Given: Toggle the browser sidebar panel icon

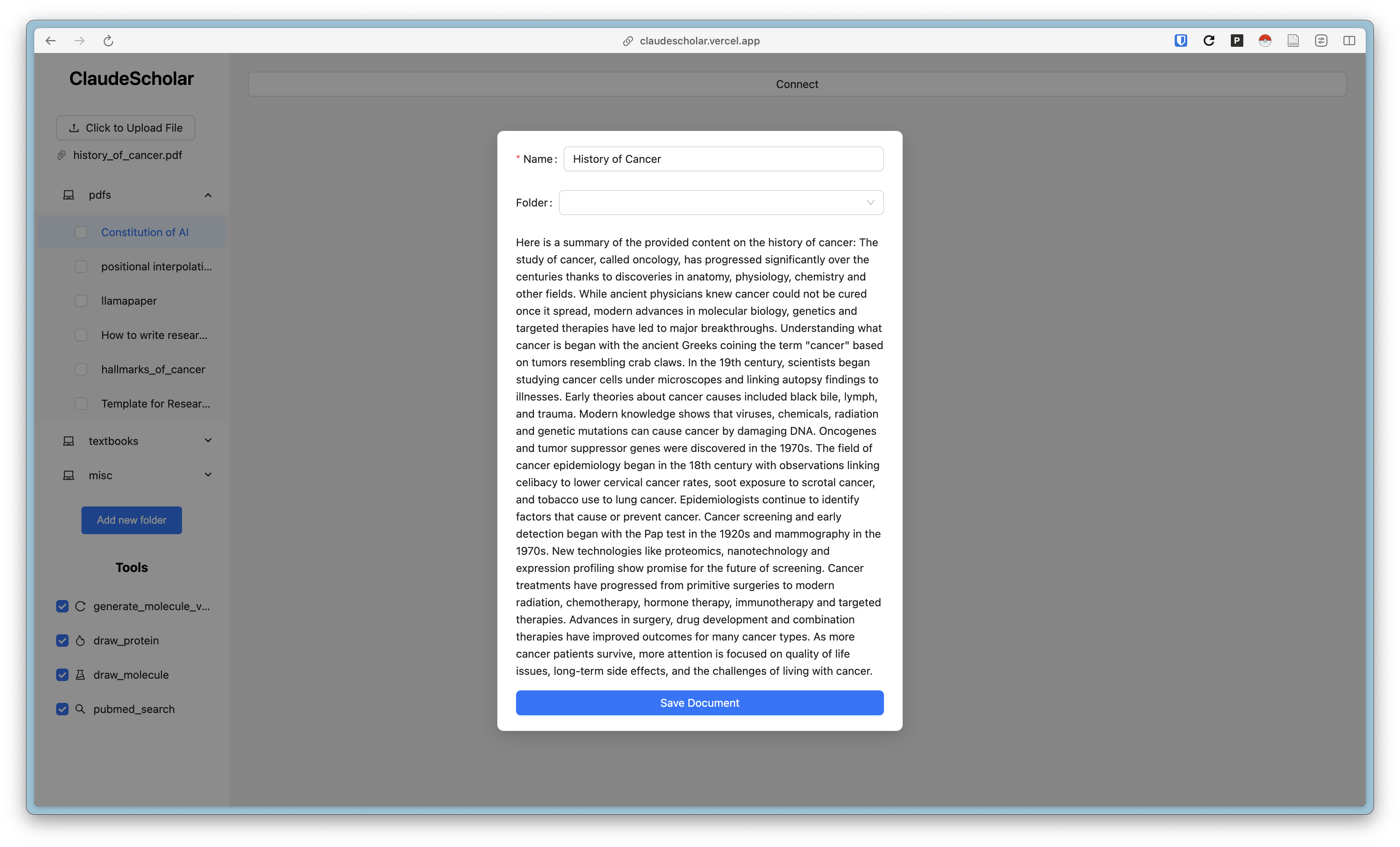Looking at the screenshot, I should click(1349, 41).
